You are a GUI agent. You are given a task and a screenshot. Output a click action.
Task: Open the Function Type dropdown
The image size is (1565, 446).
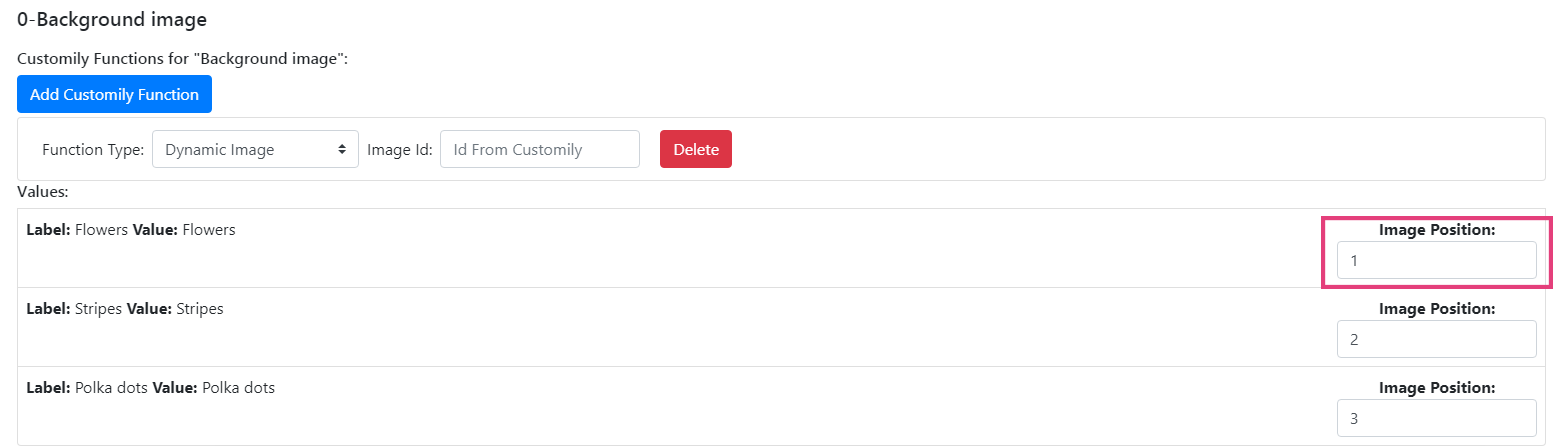pos(255,150)
